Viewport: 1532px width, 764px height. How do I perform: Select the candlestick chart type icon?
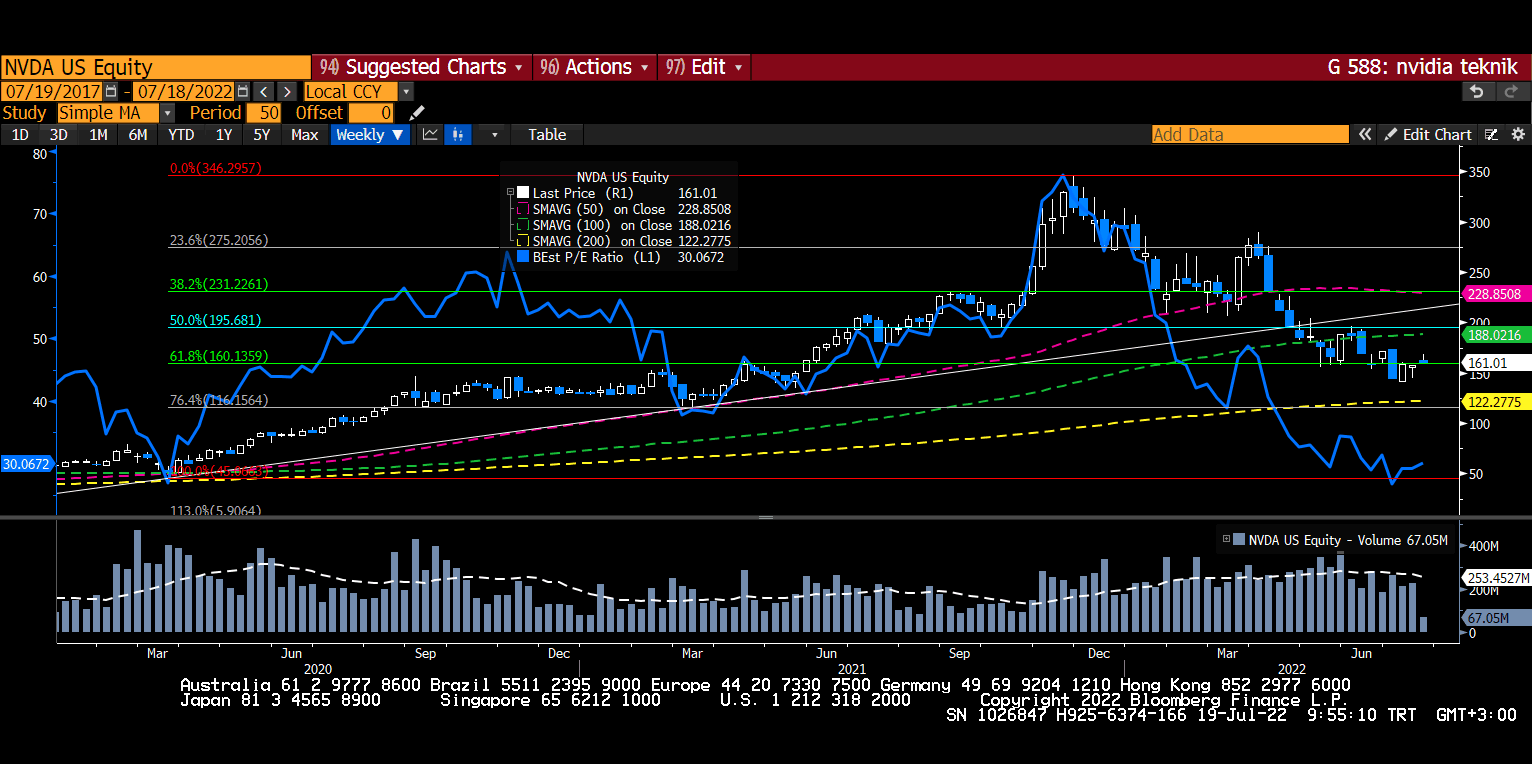[x=459, y=134]
